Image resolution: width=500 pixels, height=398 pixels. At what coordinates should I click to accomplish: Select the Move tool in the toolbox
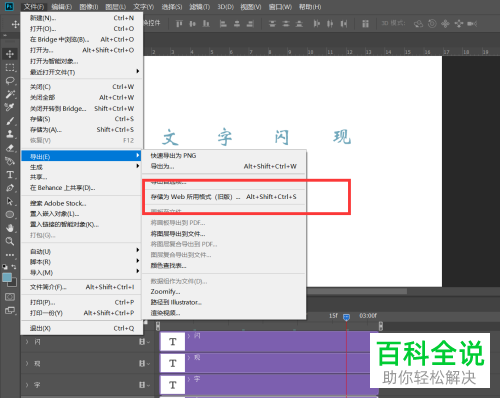(10, 54)
